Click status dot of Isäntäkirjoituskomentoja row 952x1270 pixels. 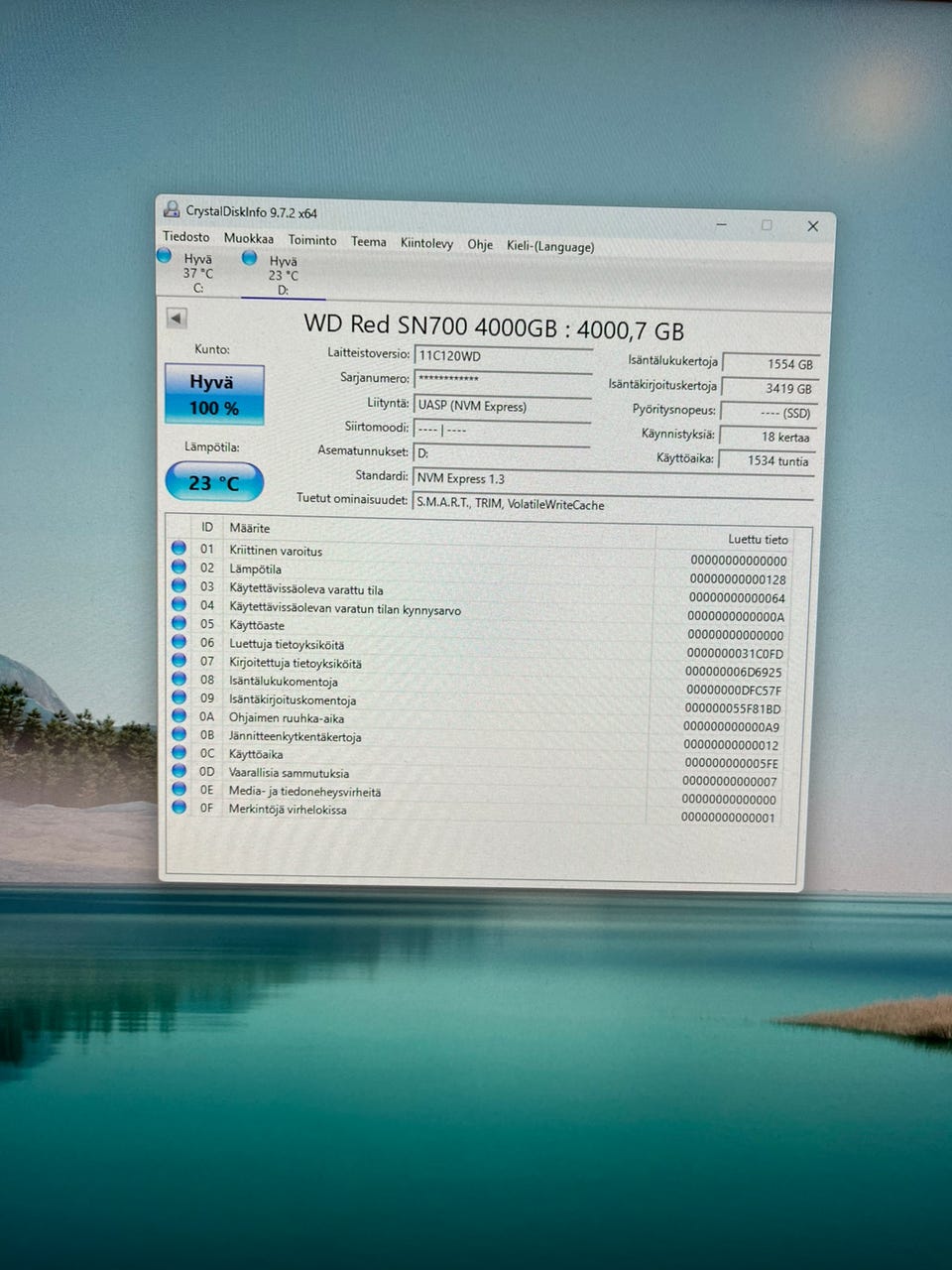click(x=178, y=697)
